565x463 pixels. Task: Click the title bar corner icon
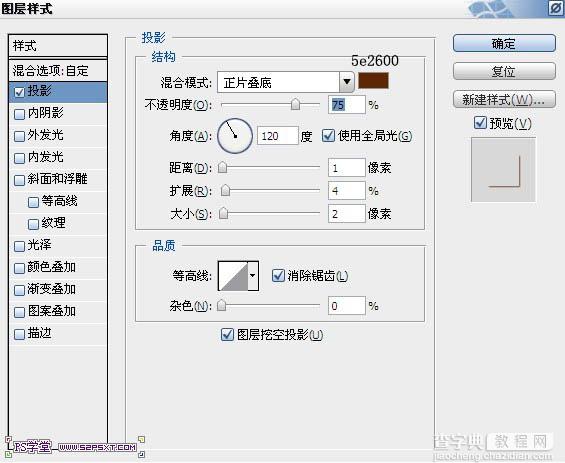coord(556,8)
